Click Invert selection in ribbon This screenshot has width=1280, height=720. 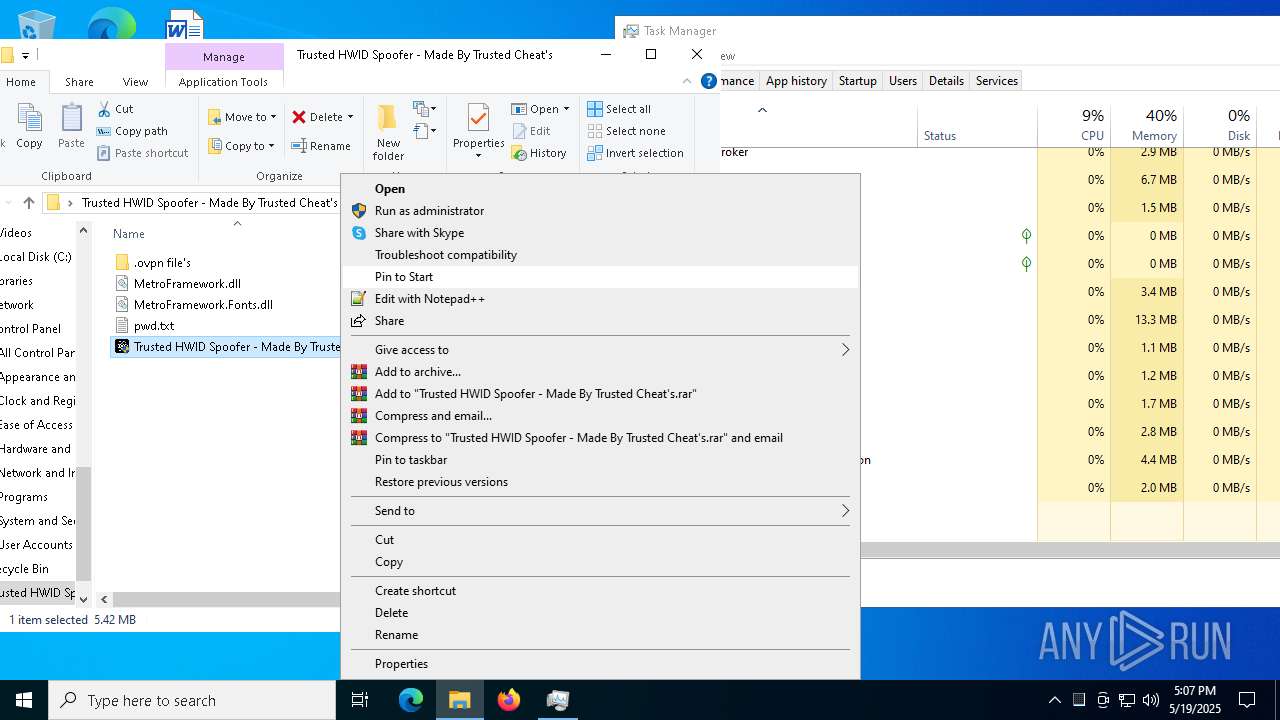(x=635, y=153)
